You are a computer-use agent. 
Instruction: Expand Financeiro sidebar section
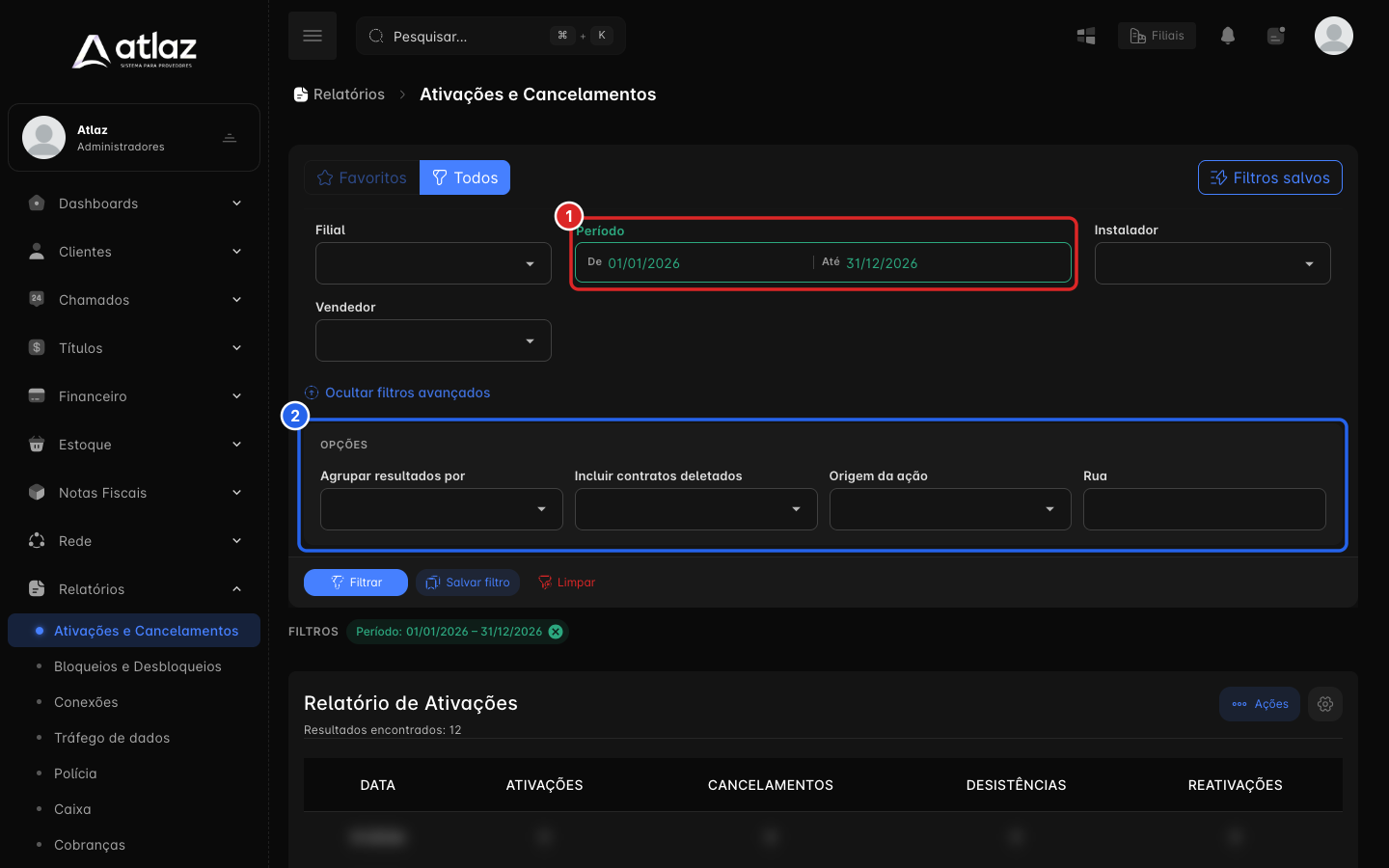[134, 396]
